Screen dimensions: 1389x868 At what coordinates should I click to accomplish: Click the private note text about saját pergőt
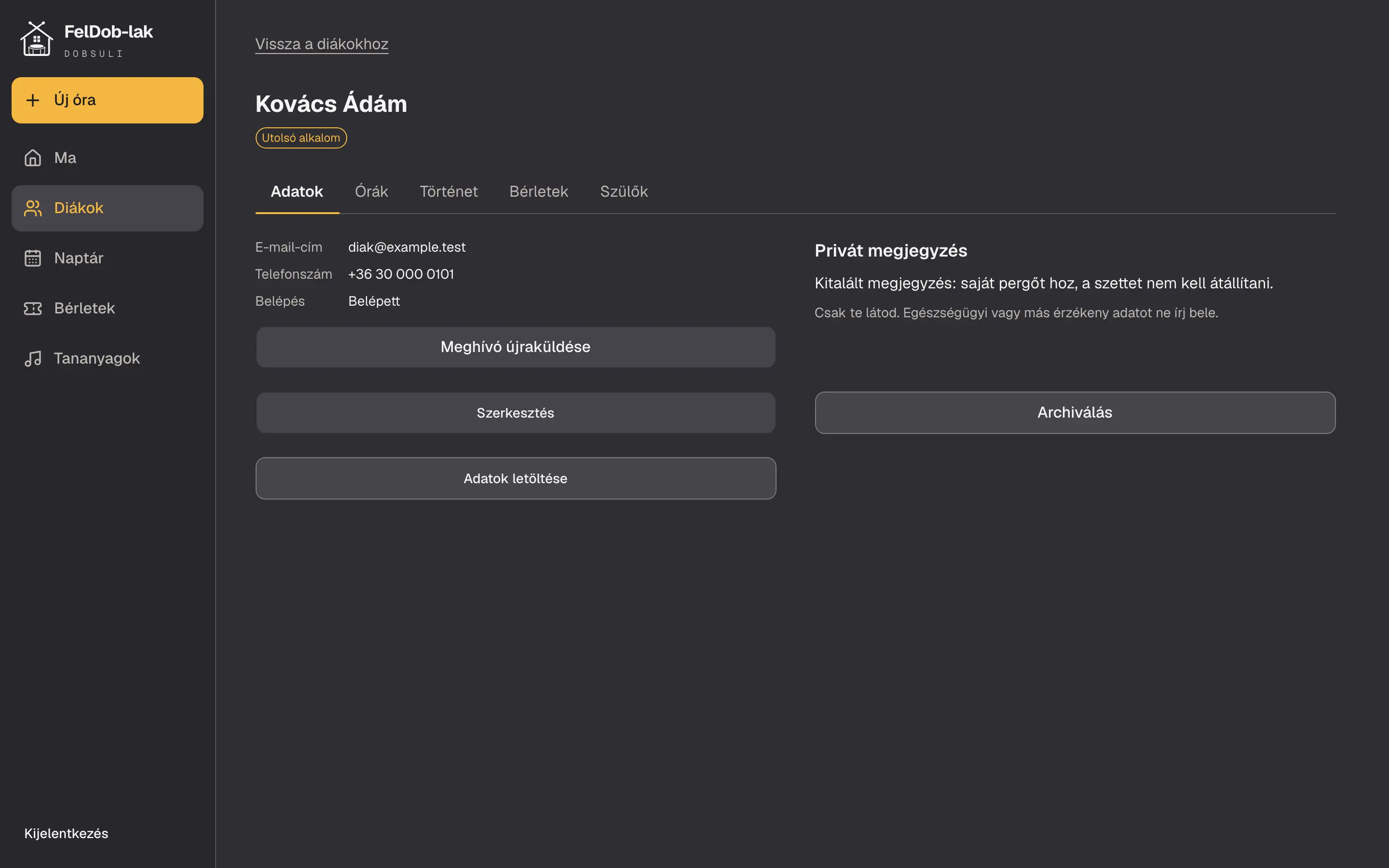point(1044,284)
